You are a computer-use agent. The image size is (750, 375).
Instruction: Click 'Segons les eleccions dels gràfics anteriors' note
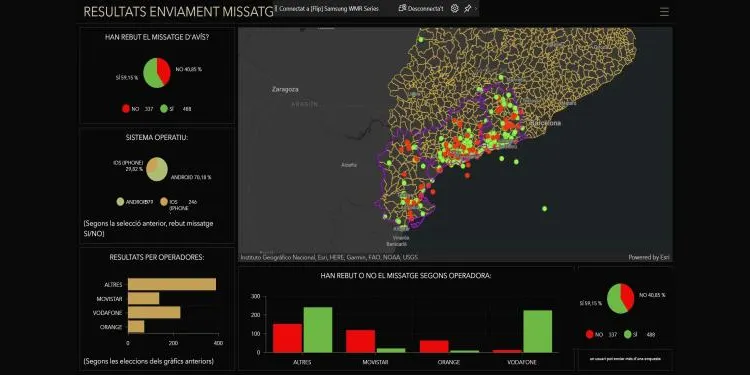click(x=149, y=361)
